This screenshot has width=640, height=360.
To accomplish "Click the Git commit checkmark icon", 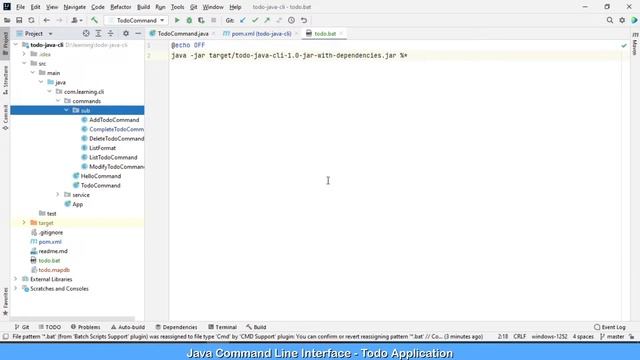I will (255, 20).
